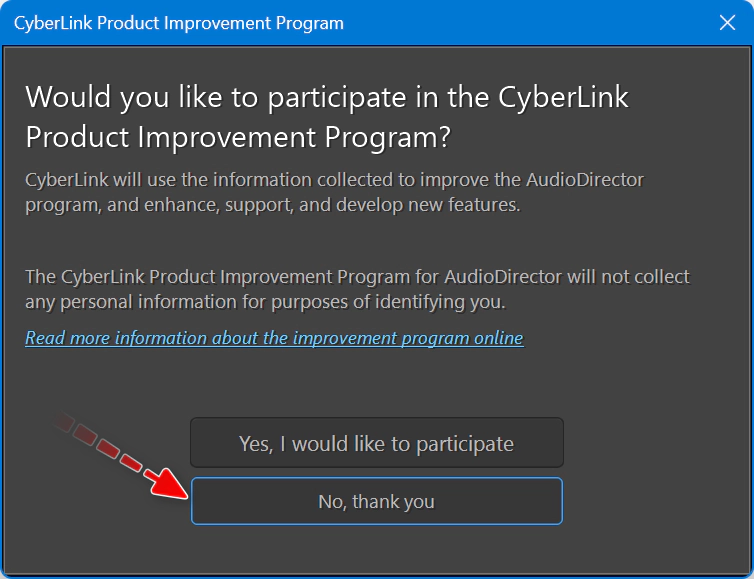Image resolution: width=754 pixels, height=579 pixels.
Task: Open the improvement program information link
Action: click(274, 338)
